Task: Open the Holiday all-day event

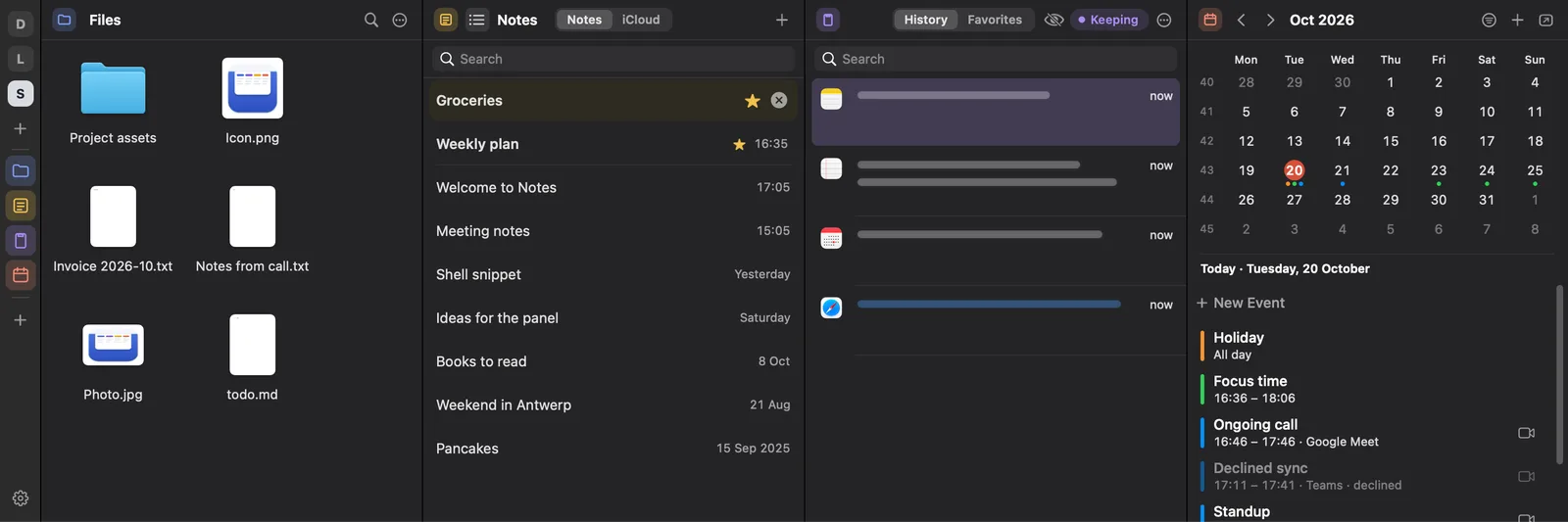Action: [1372, 346]
